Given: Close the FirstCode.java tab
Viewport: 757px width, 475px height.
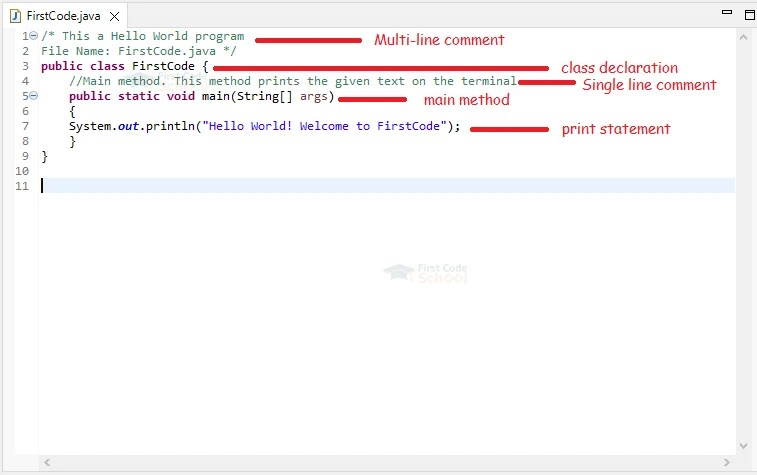Looking at the screenshot, I should [x=114, y=16].
